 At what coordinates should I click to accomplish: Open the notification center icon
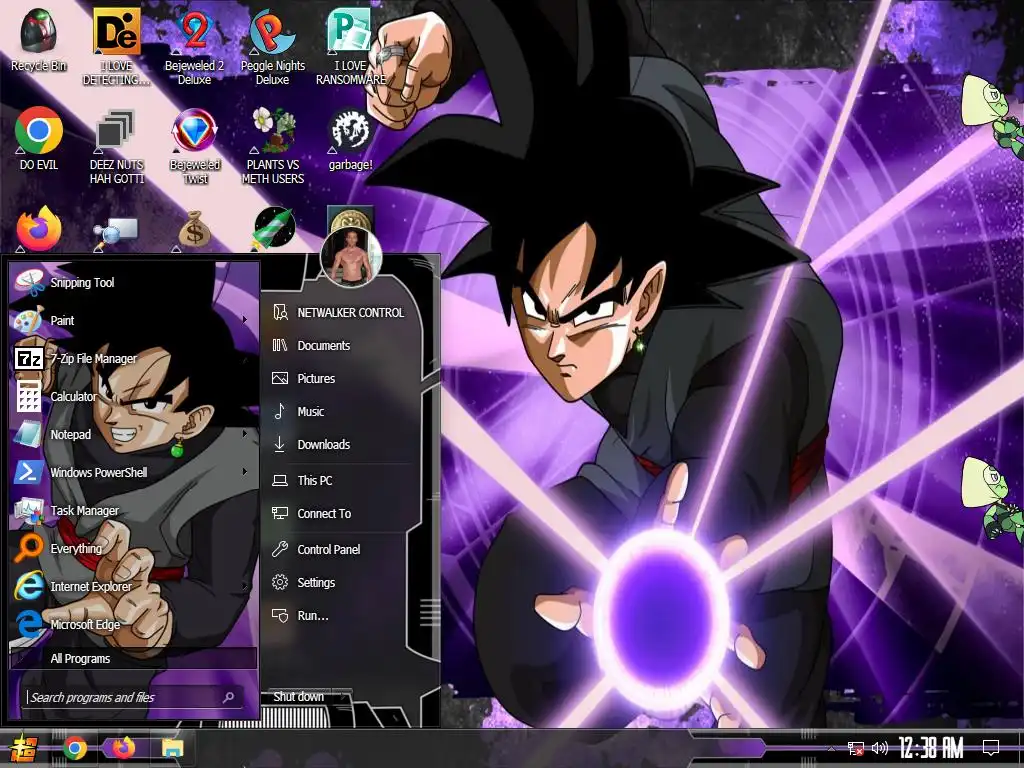tap(991, 748)
